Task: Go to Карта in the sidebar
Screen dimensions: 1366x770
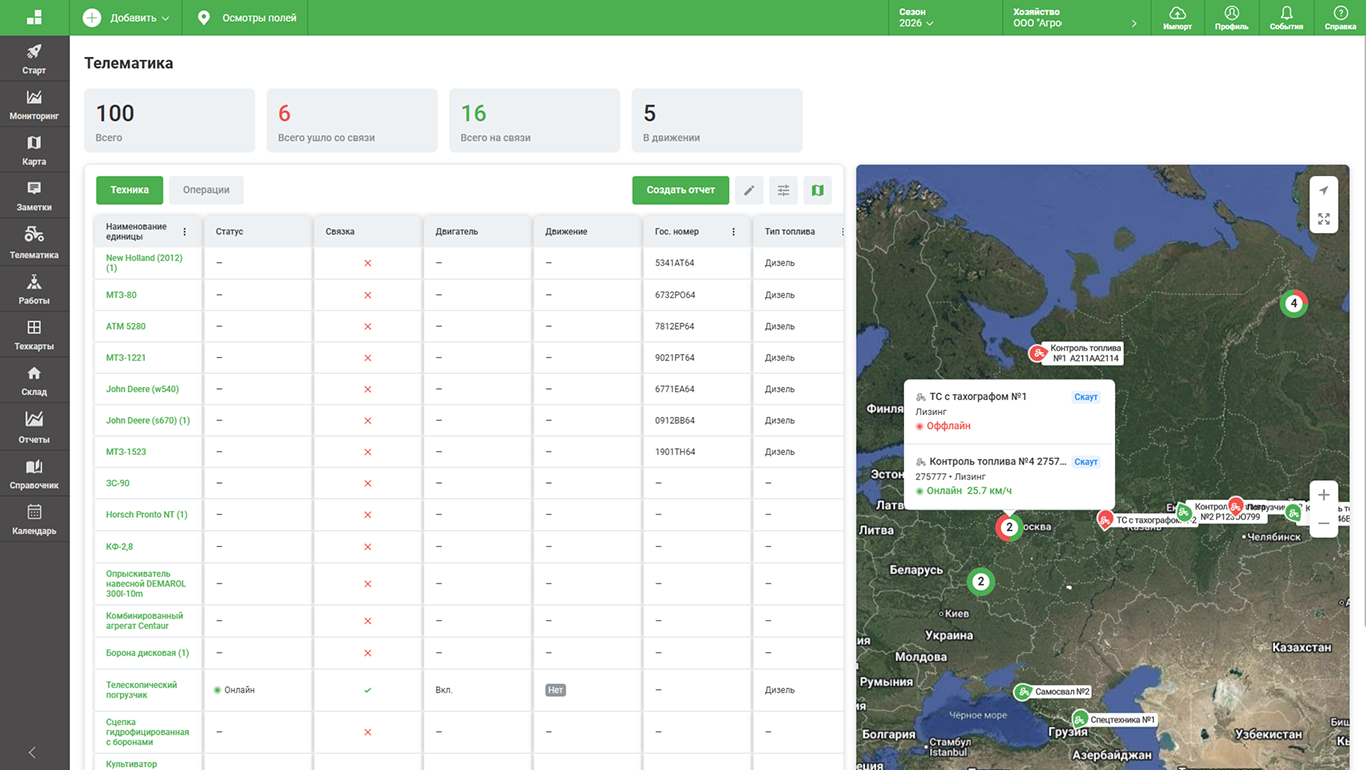Action: click(34, 150)
